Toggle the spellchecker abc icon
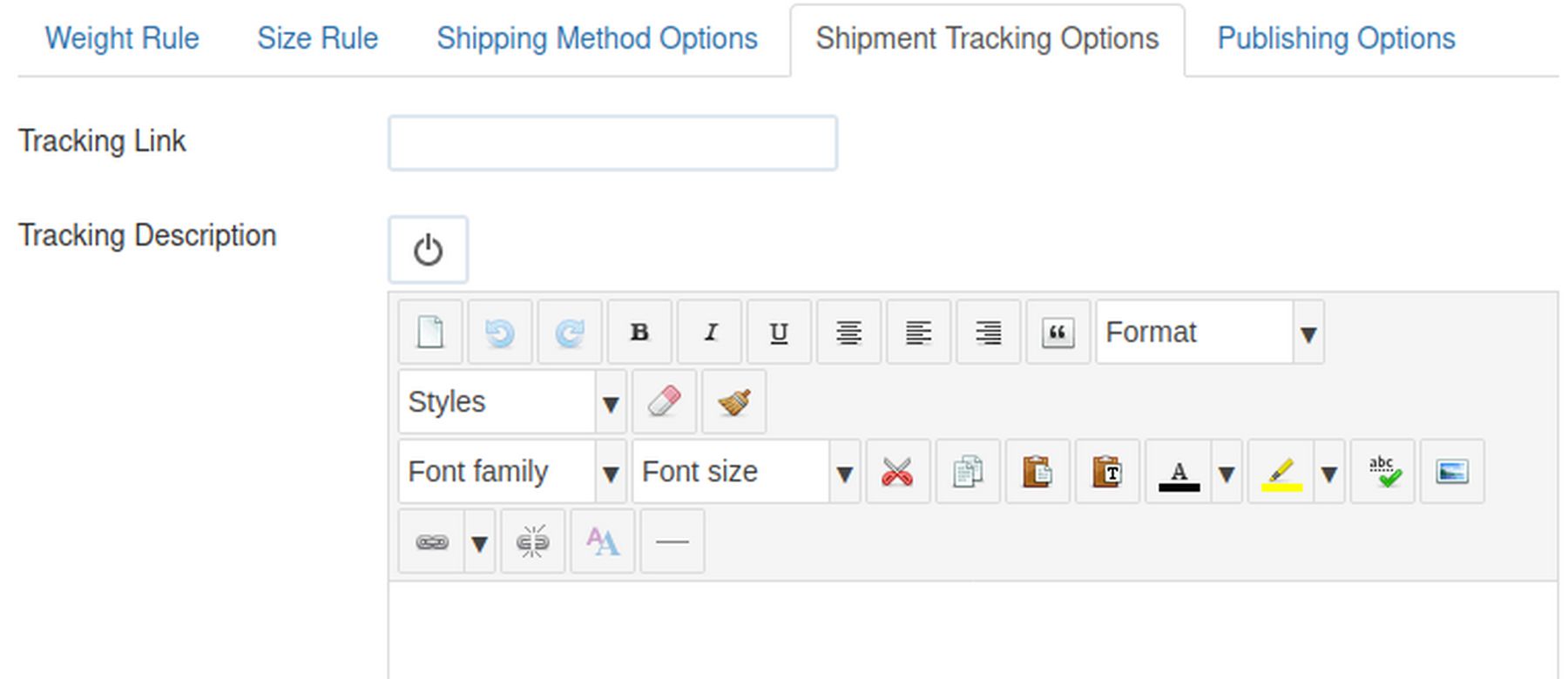Image resolution: width=1568 pixels, height=679 pixels. pyautogui.click(x=1383, y=472)
